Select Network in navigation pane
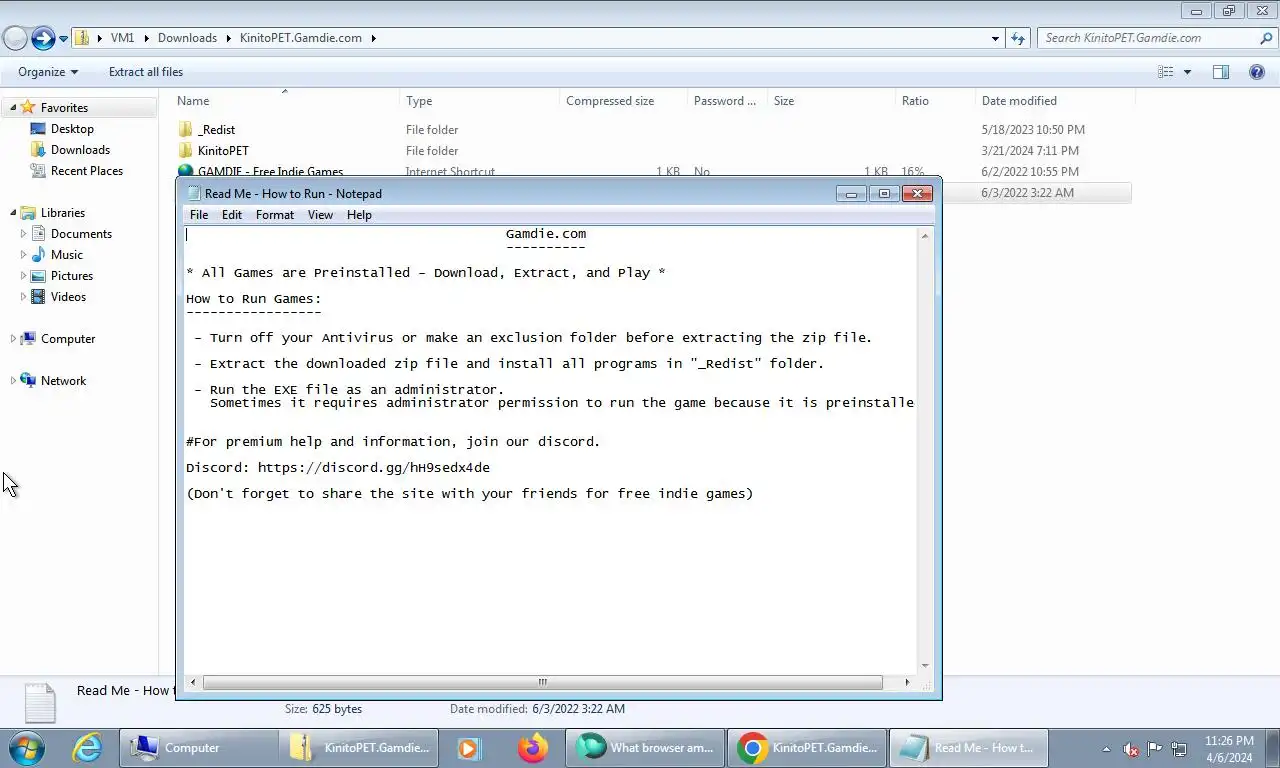This screenshot has width=1280, height=768. pos(63,381)
